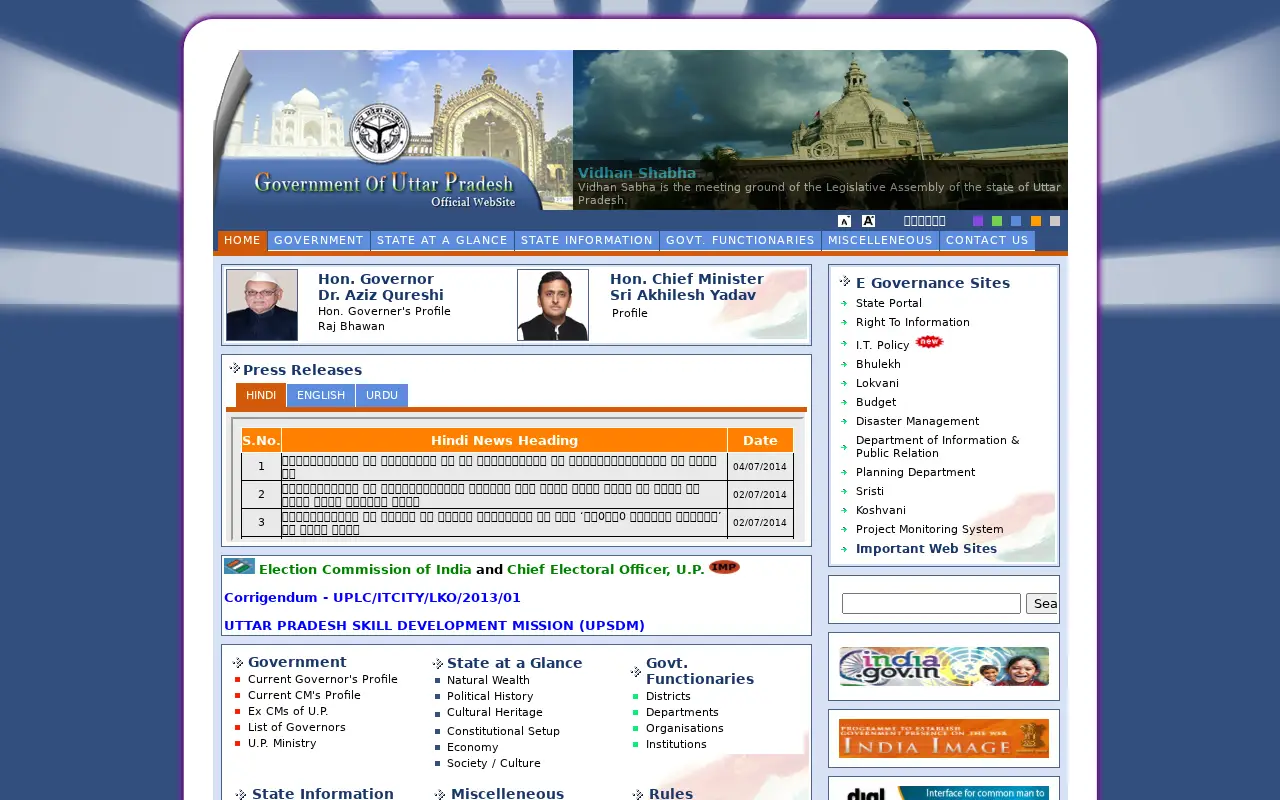This screenshot has height=800, width=1280.
Task: Open the india.gov.in banner
Action: coord(944,666)
